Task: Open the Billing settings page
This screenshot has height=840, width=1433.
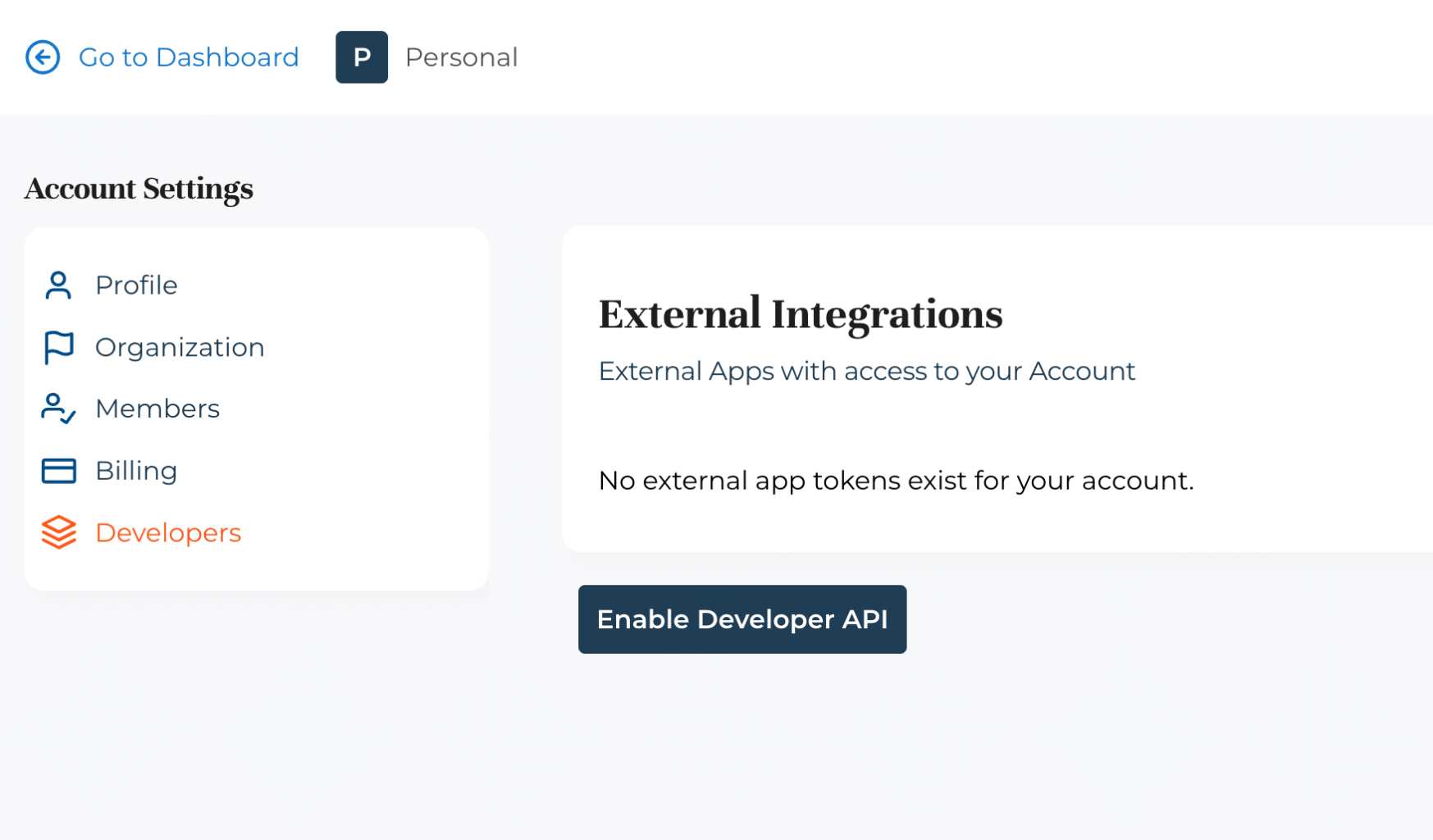Action: (x=136, y=471)
